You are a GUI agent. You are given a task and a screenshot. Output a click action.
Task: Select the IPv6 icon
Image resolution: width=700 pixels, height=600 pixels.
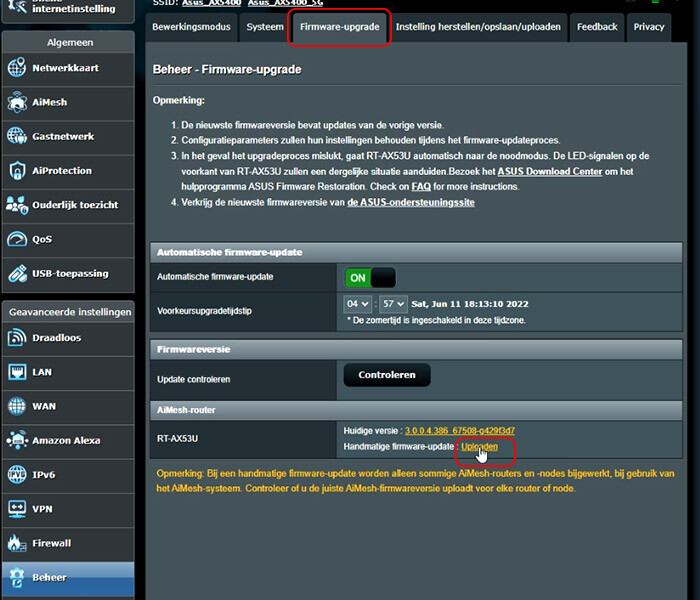tap(17, 475)
